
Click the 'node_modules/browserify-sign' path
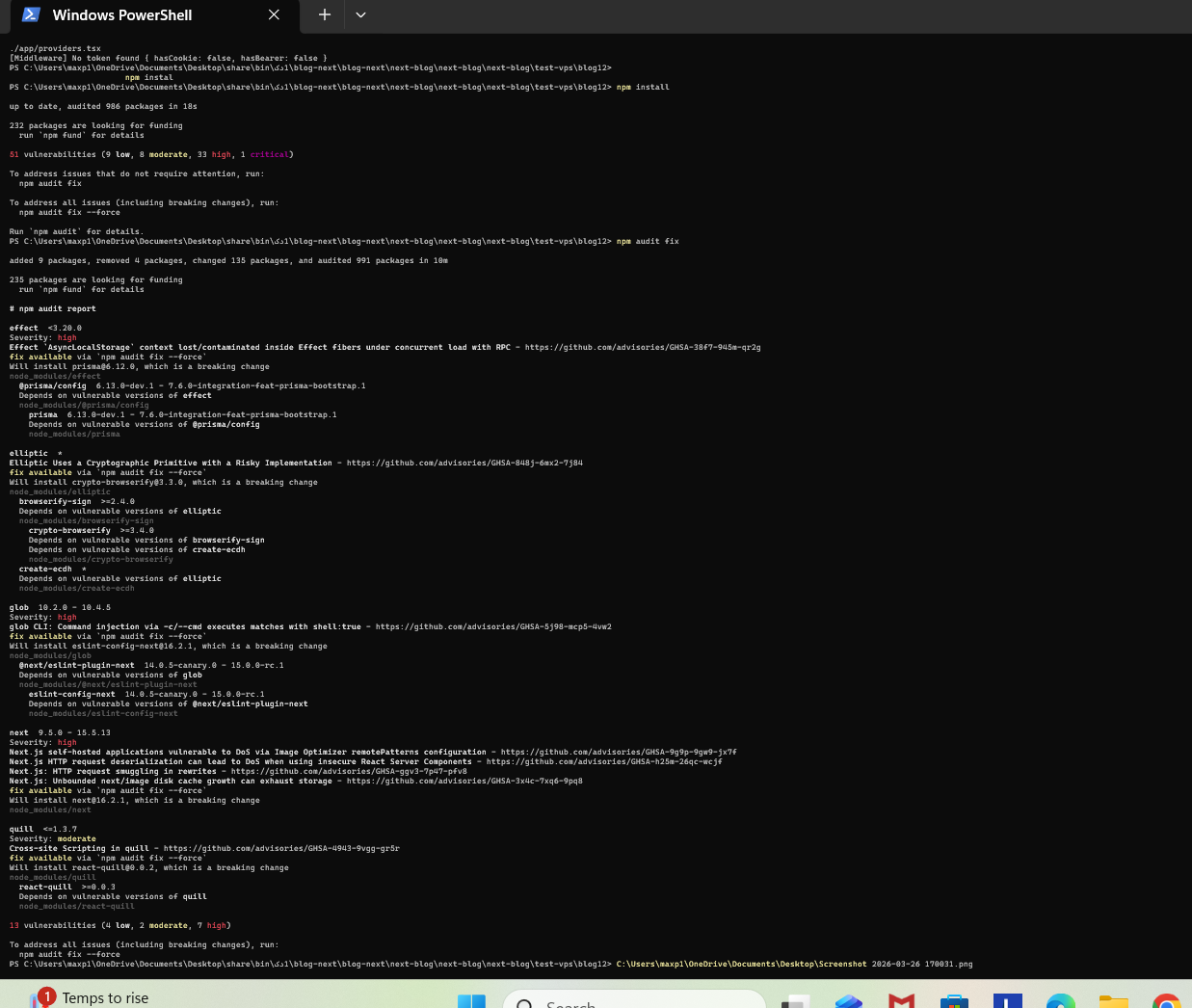86,520
